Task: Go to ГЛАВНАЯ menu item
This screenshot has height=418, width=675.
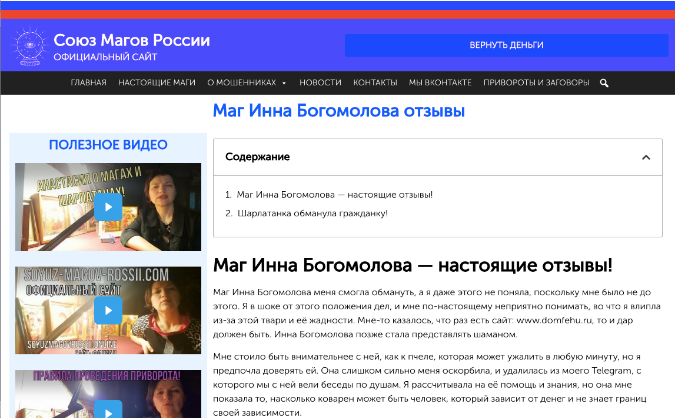Action: [x=88, y=83]
